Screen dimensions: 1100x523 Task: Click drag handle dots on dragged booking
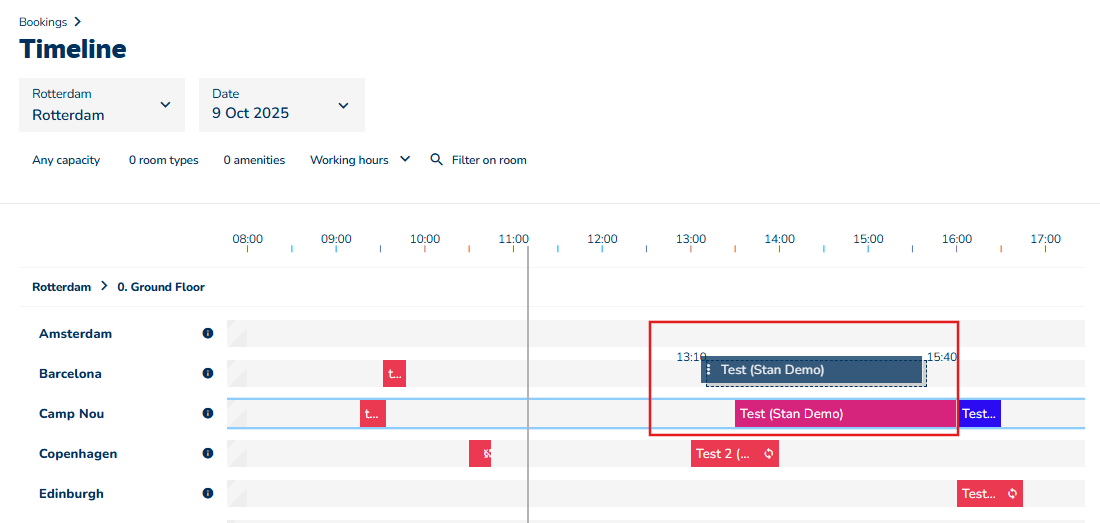click(709, 370)
